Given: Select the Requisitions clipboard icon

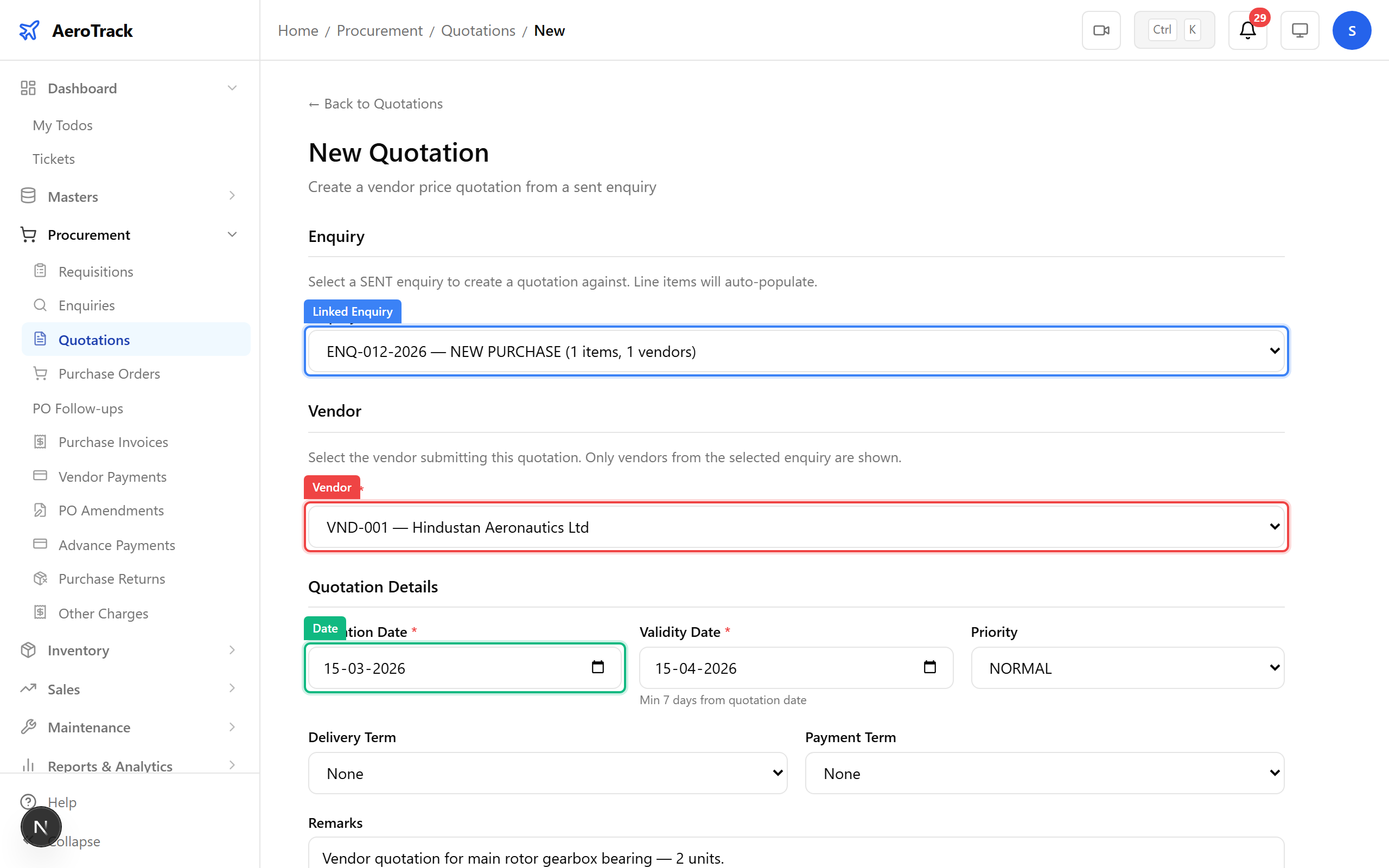Looking at the screenshot, I should (40, 271).
